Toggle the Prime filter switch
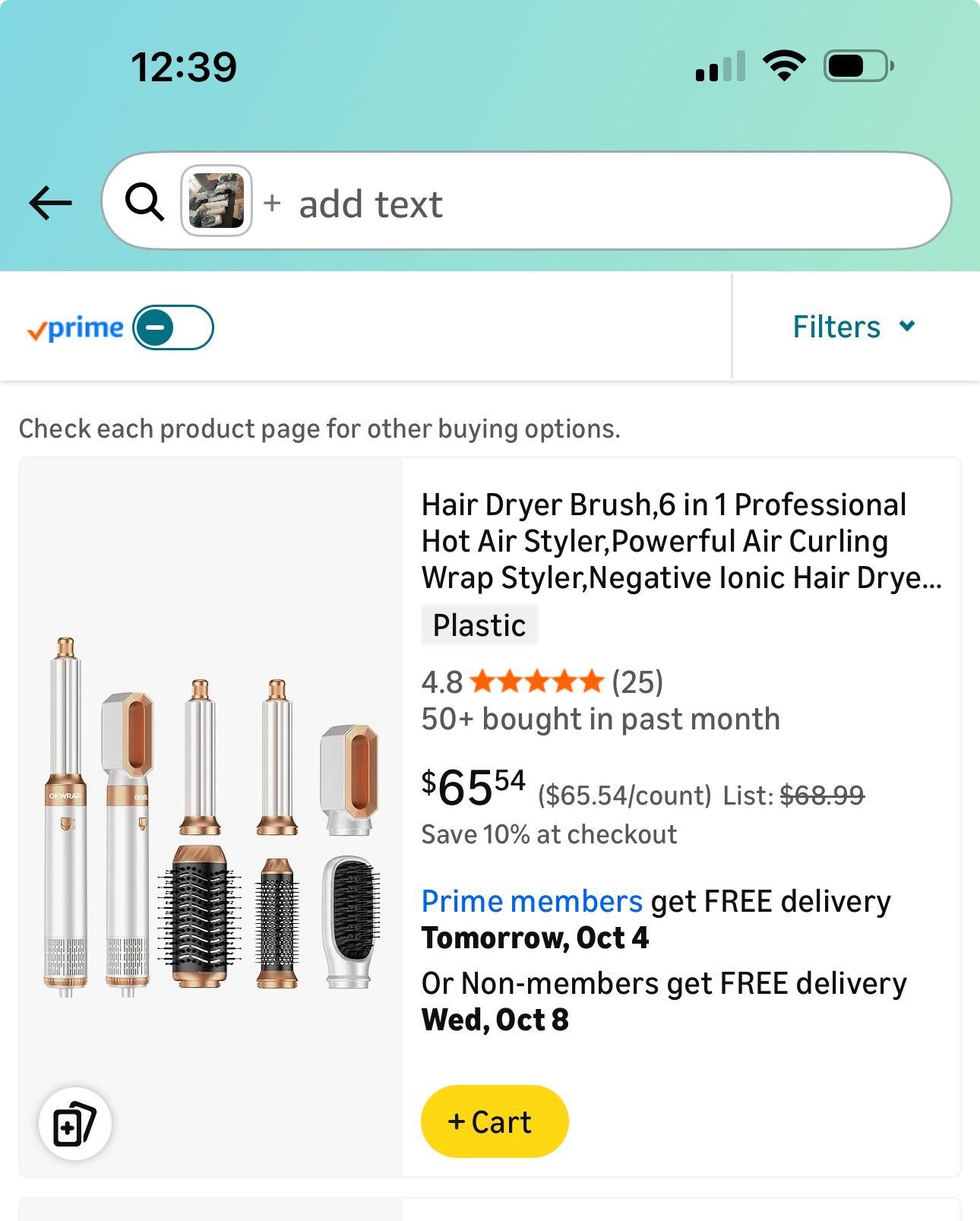Viewport: 980px width, 1221px height. click(x=173, y=327)
